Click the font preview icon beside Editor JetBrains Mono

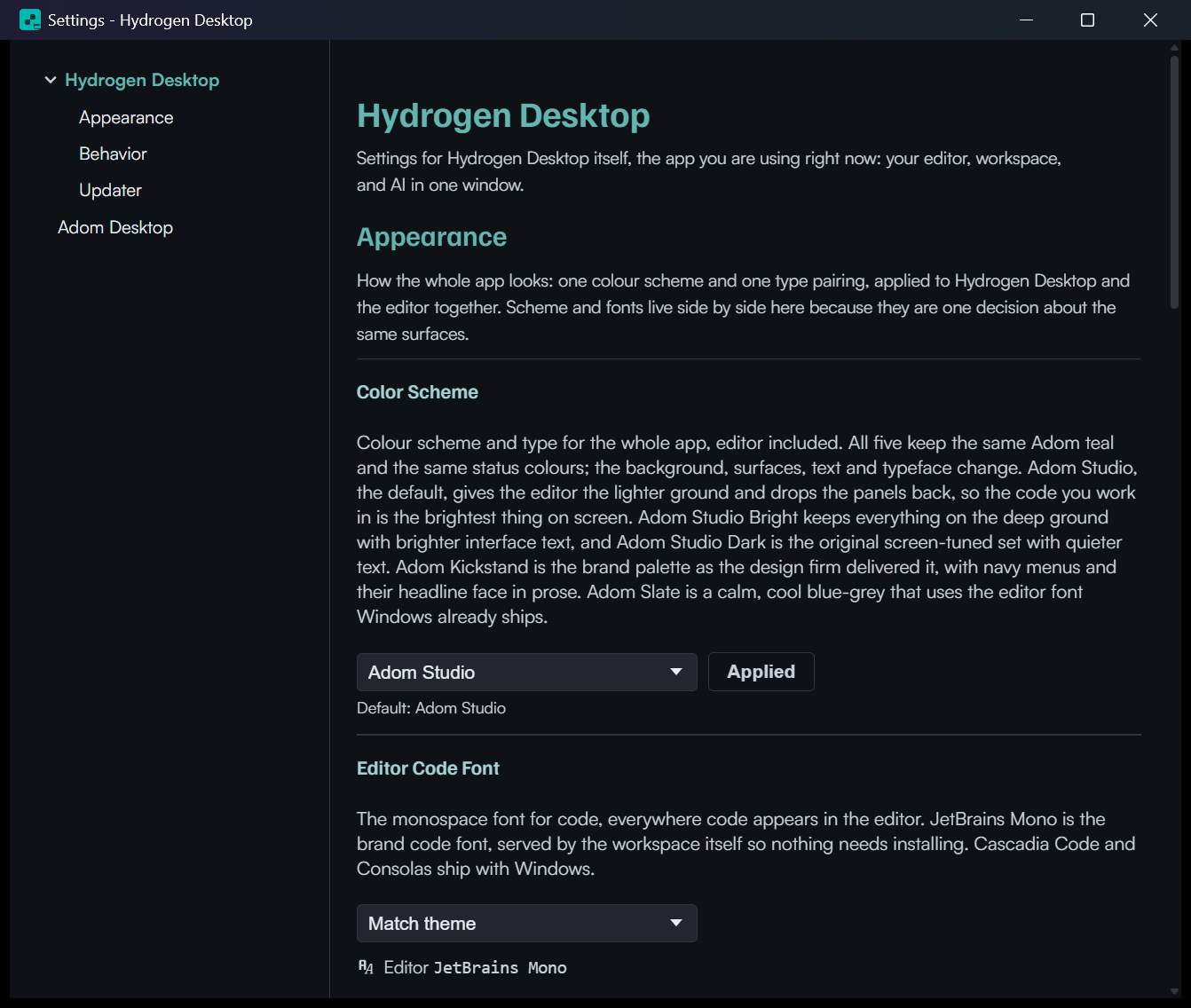pyautogui.click(x=366, y=967)
